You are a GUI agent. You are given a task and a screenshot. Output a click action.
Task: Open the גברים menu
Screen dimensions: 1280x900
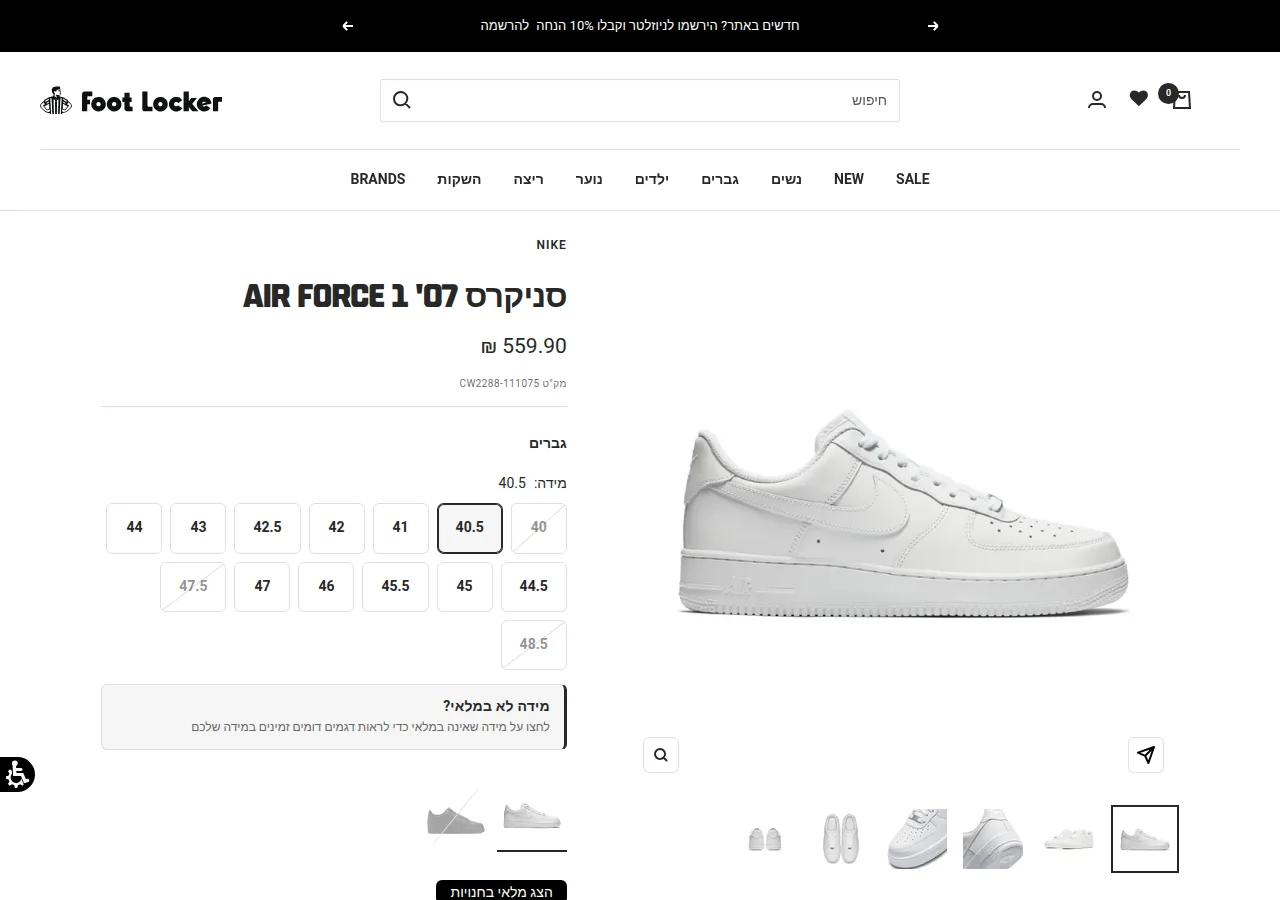[x=720, y=179]
